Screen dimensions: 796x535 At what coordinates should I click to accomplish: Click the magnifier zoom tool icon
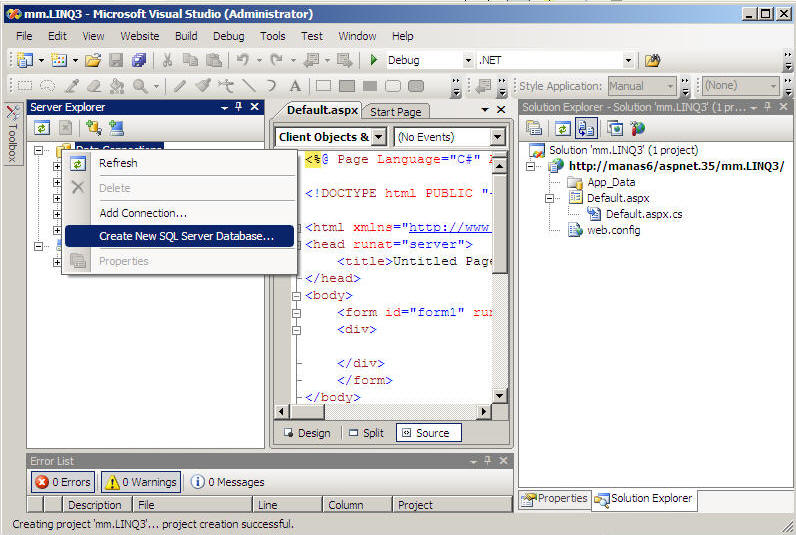(x=140, y=86)
